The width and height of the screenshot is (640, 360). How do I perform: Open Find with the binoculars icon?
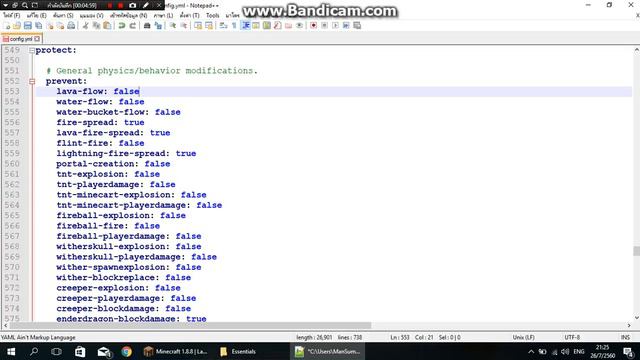(147, 26)
